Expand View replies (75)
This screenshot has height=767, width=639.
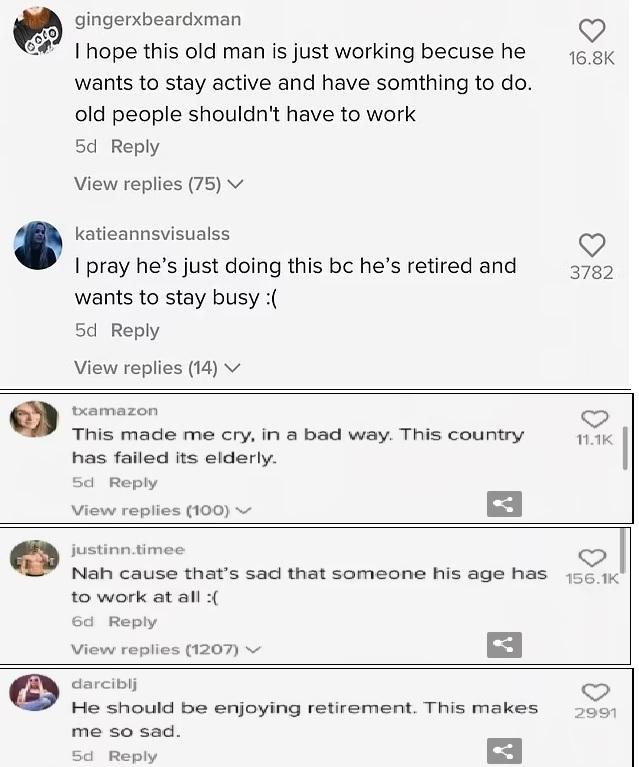click(x=158, y=184)
